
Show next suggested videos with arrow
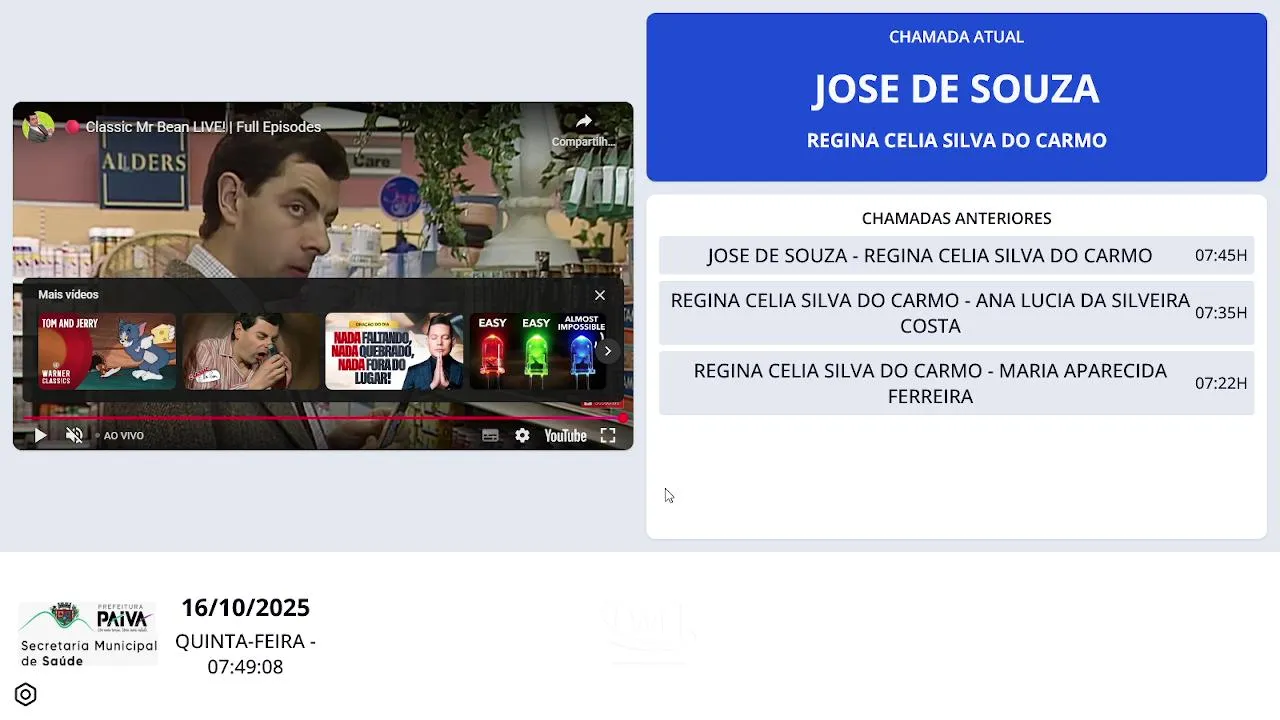coord(607,351)
